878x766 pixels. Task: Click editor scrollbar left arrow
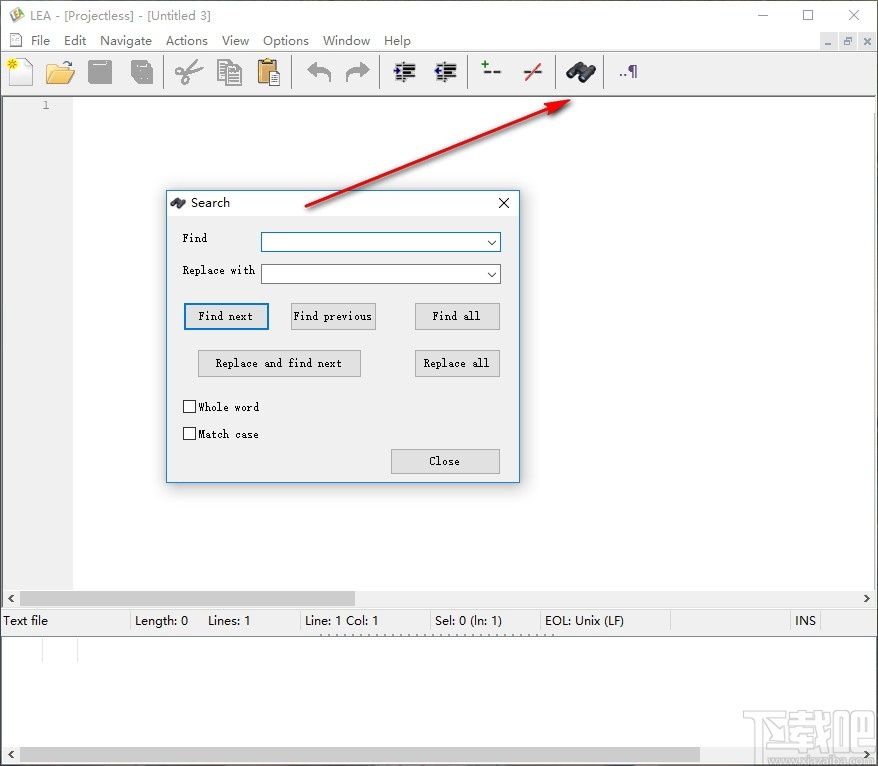click(11, 598)
